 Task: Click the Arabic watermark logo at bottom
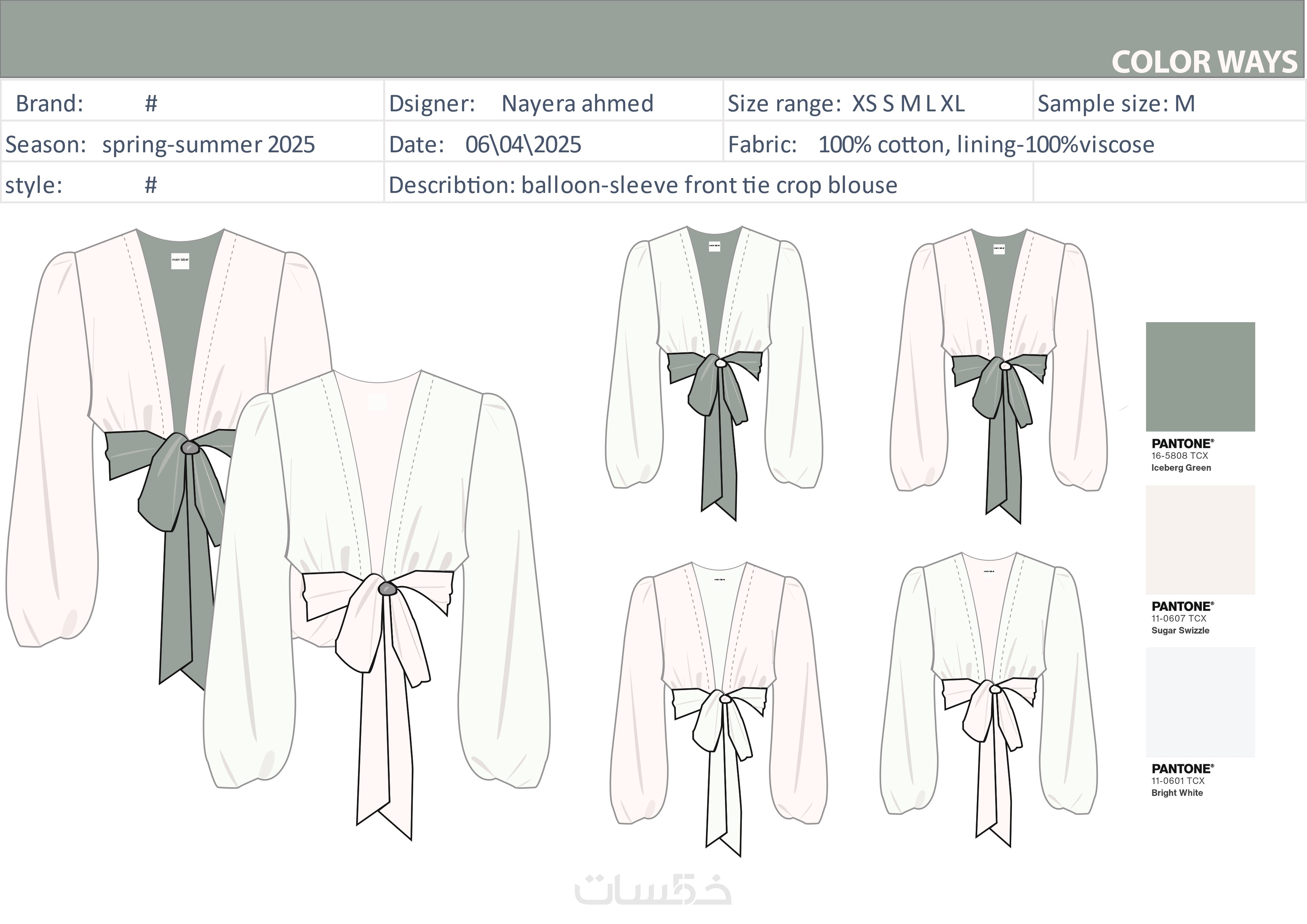click(653, 891)
